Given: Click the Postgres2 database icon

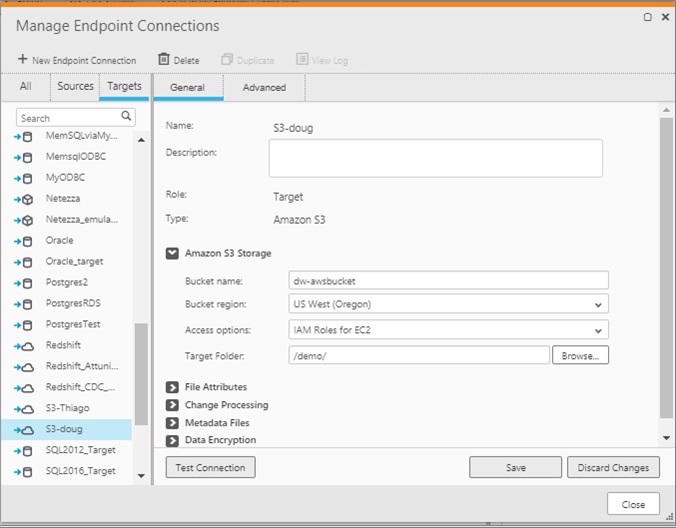Looking at the screenshot, I should (x=27, y=284).
